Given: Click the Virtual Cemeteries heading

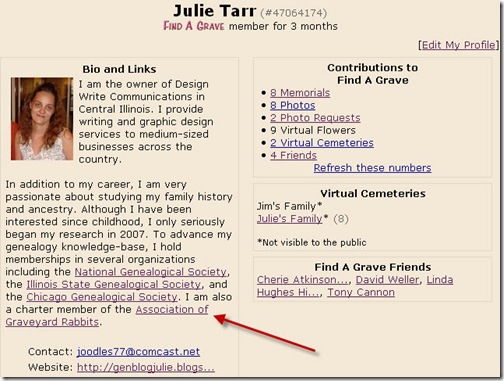Looking at the screenshot, I should point(373,193).
